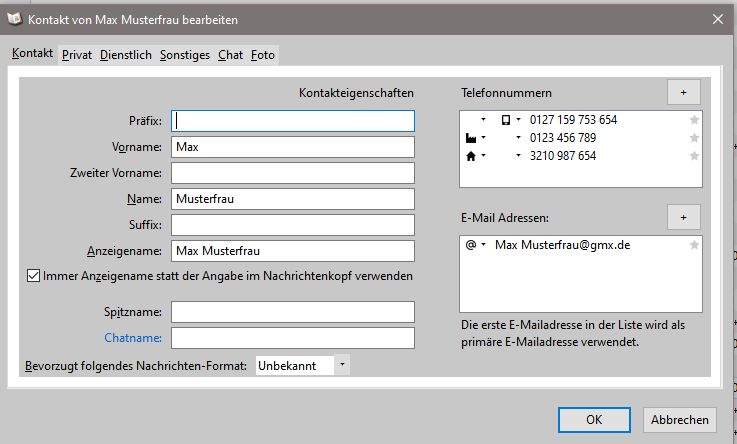Mark 0123 456 789 as preferred star
737x444 pixels.
click(694, 138)
